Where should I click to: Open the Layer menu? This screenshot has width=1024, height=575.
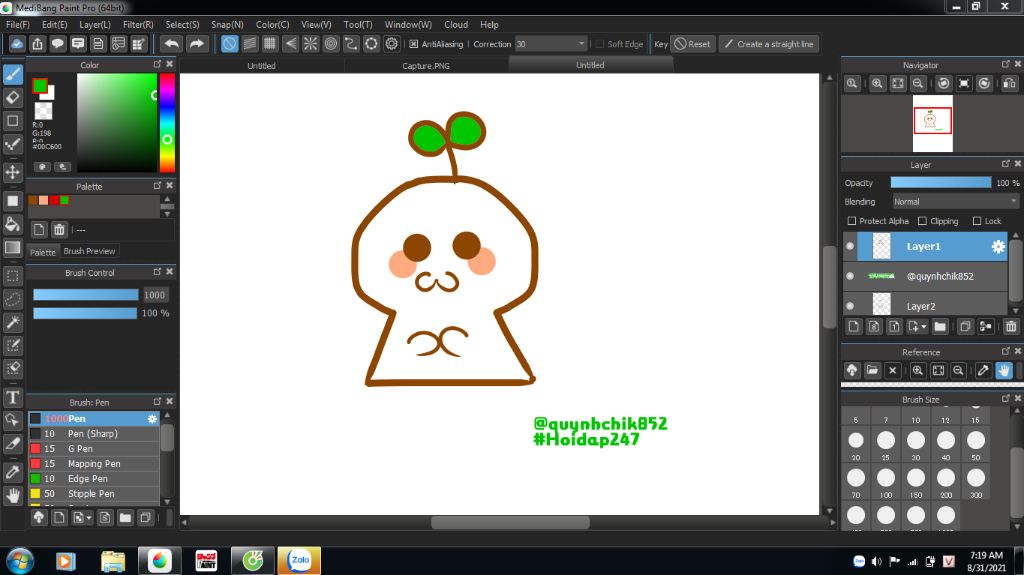[95, 24]
